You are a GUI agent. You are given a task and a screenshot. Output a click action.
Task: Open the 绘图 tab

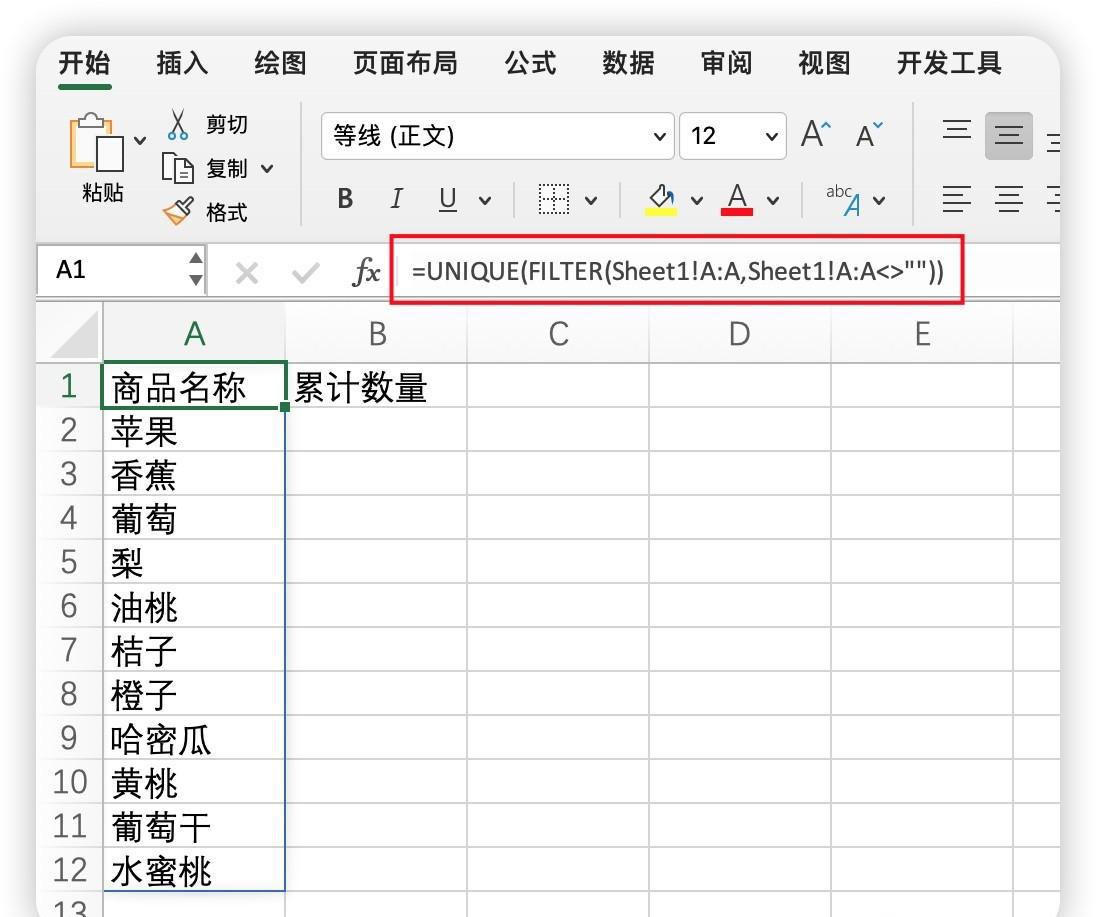[280, 63]
